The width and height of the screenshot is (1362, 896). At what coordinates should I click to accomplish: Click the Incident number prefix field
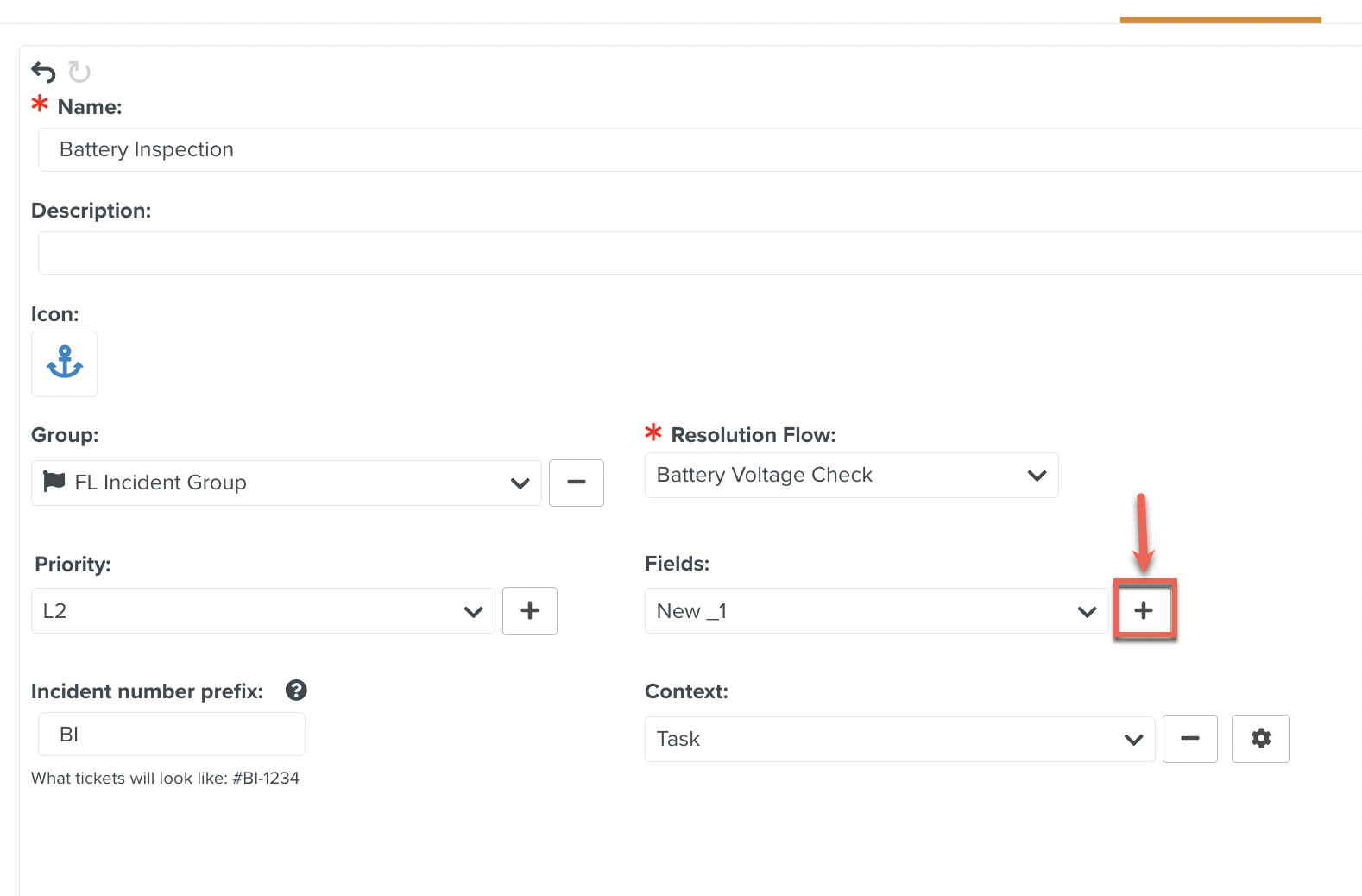coord(172,735)
